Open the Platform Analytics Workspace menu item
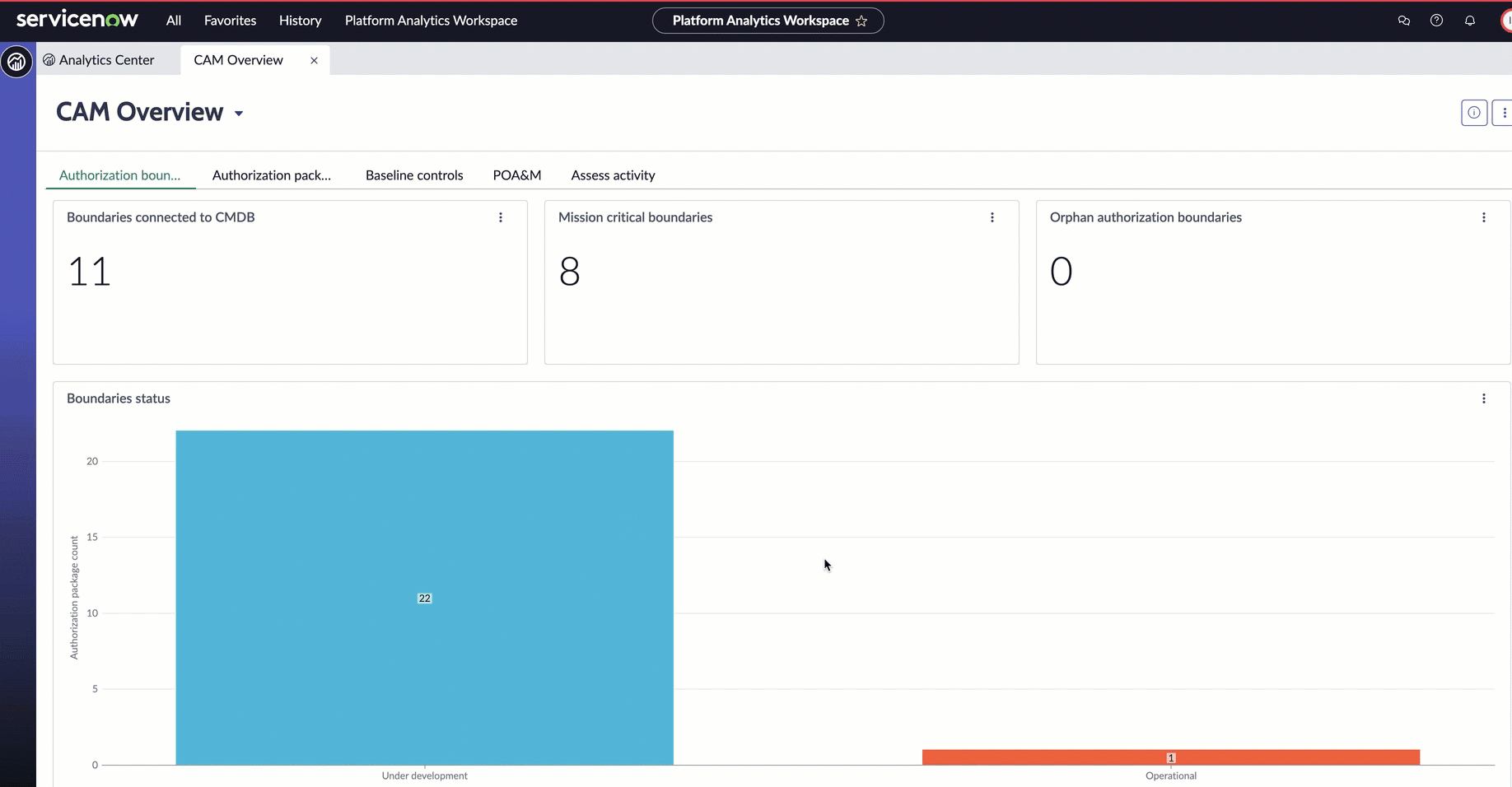The image size is (1512, 787). click(431, 21)
